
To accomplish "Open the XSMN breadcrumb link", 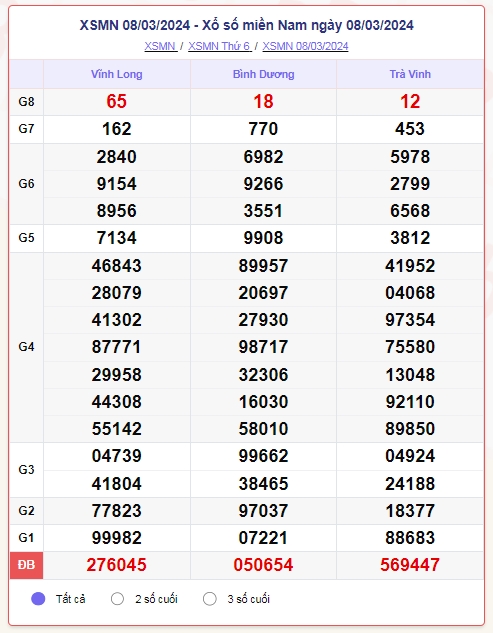I will click(x=161, y=46).
